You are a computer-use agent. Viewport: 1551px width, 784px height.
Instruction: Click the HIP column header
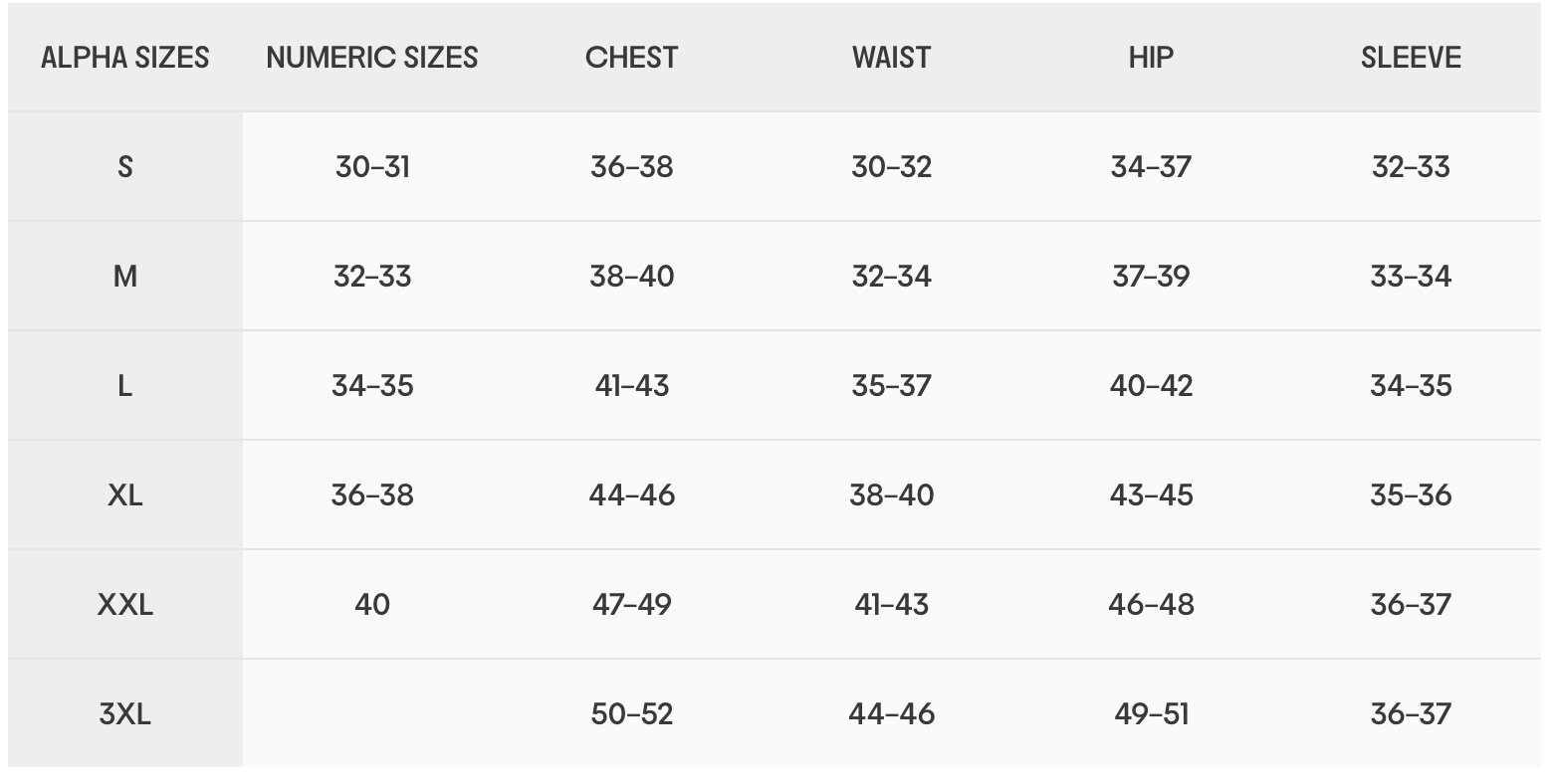[x=1151, y=58]
